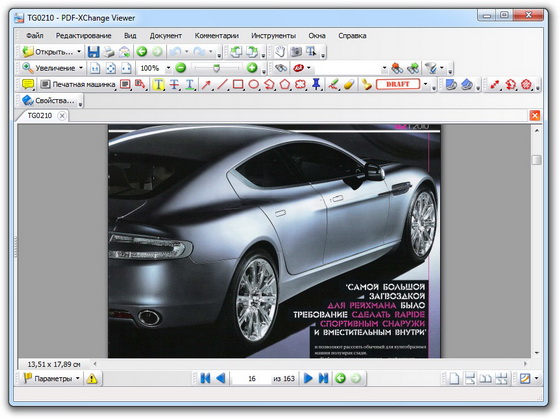
Task: Open the binoculars Find tool
Action: 281,68
